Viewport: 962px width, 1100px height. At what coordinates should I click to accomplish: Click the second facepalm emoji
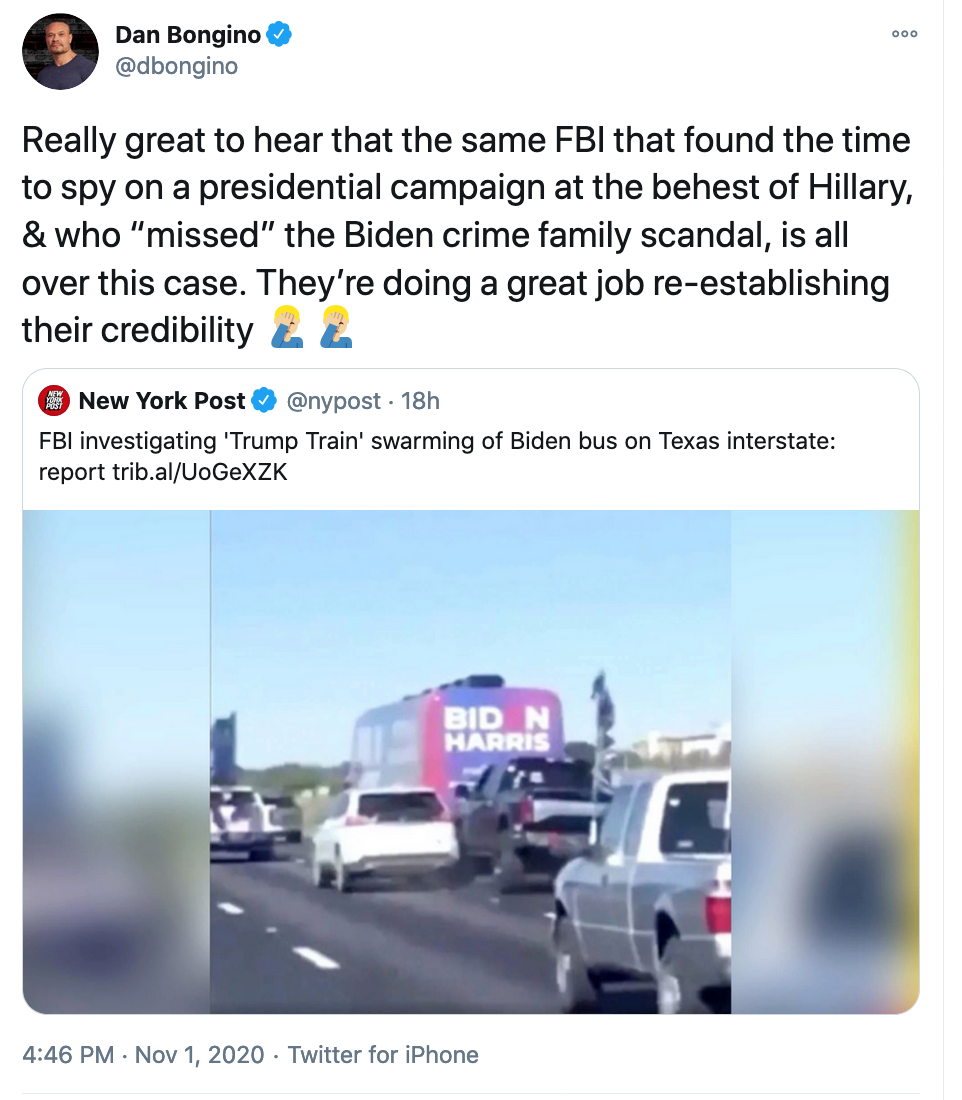point(337,329)
